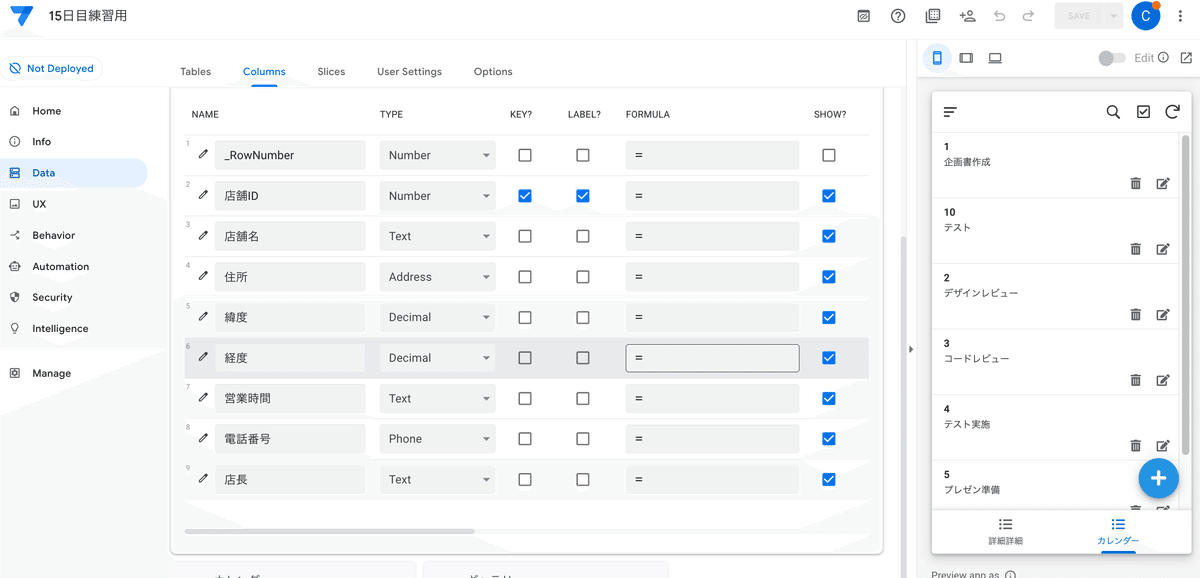Open type dropdown for 電話番号 column
Viewport: 1200px width, 578px height.
tap(437, 439)
